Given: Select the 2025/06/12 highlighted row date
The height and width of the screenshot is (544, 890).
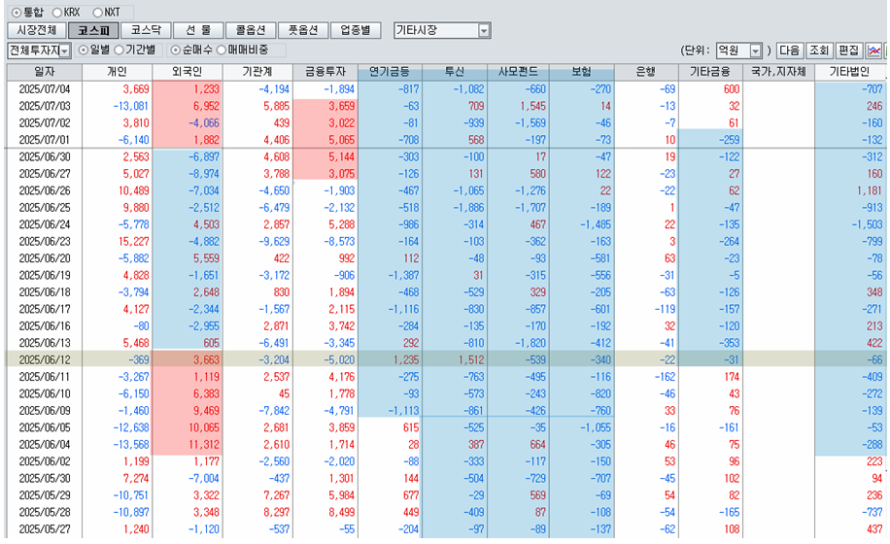Looking at the screenshot, I should (44, 358).
